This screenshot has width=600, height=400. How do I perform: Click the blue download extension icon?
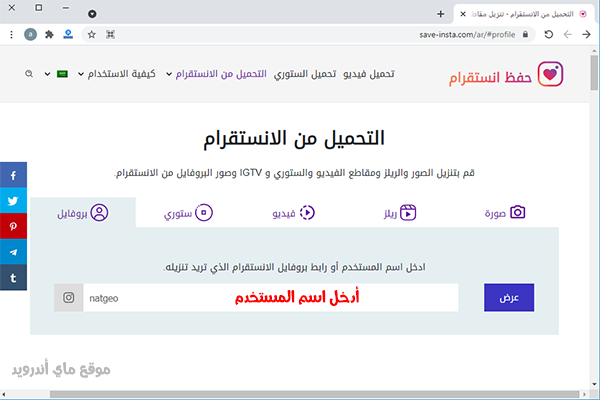(68, 34)
